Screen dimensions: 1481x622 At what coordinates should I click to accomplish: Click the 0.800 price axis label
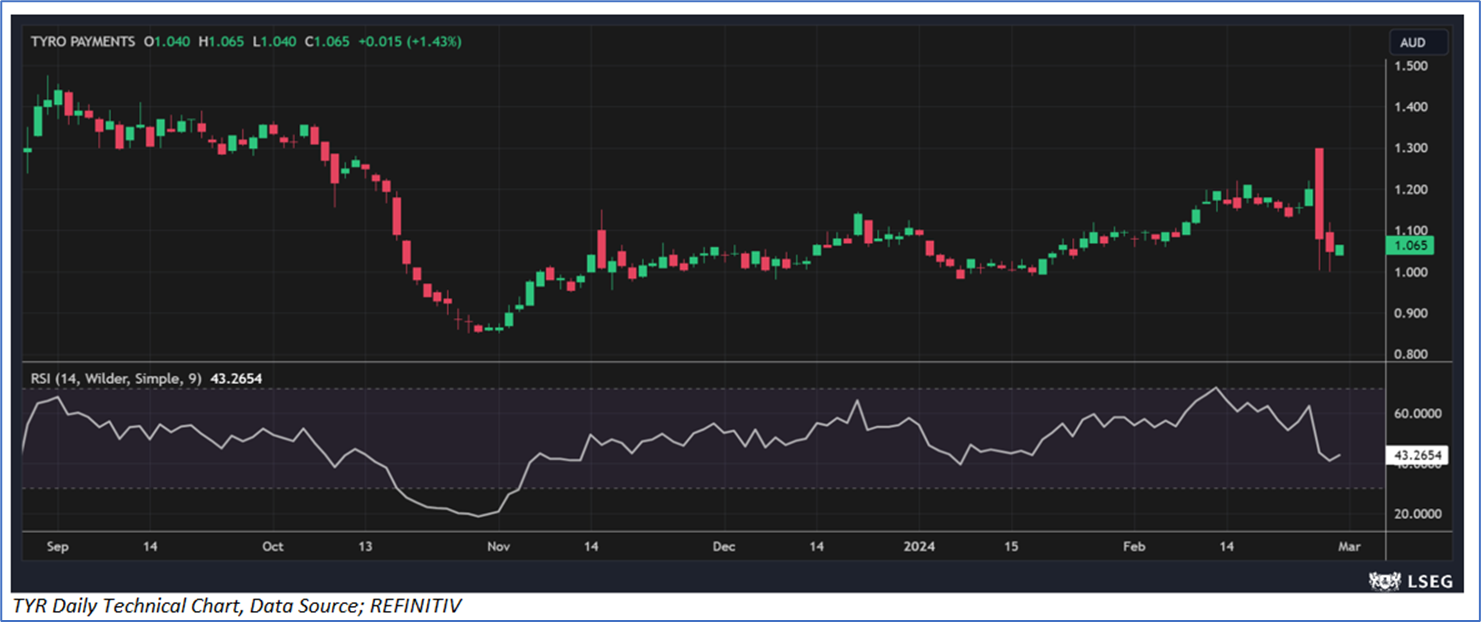1410,354
